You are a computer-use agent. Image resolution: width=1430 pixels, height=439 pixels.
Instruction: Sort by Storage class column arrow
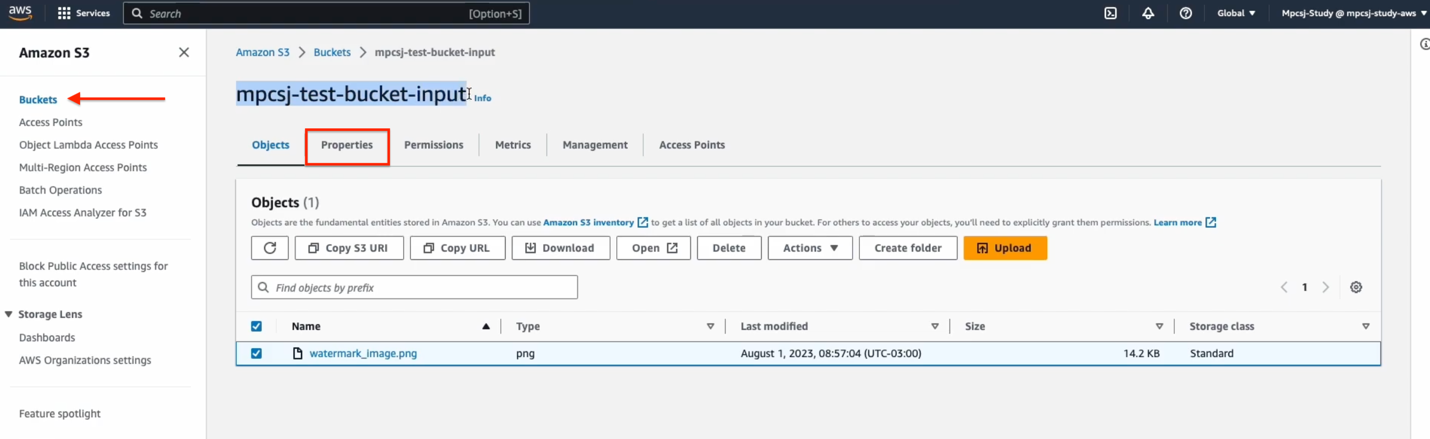click(x=1366, y=326)
